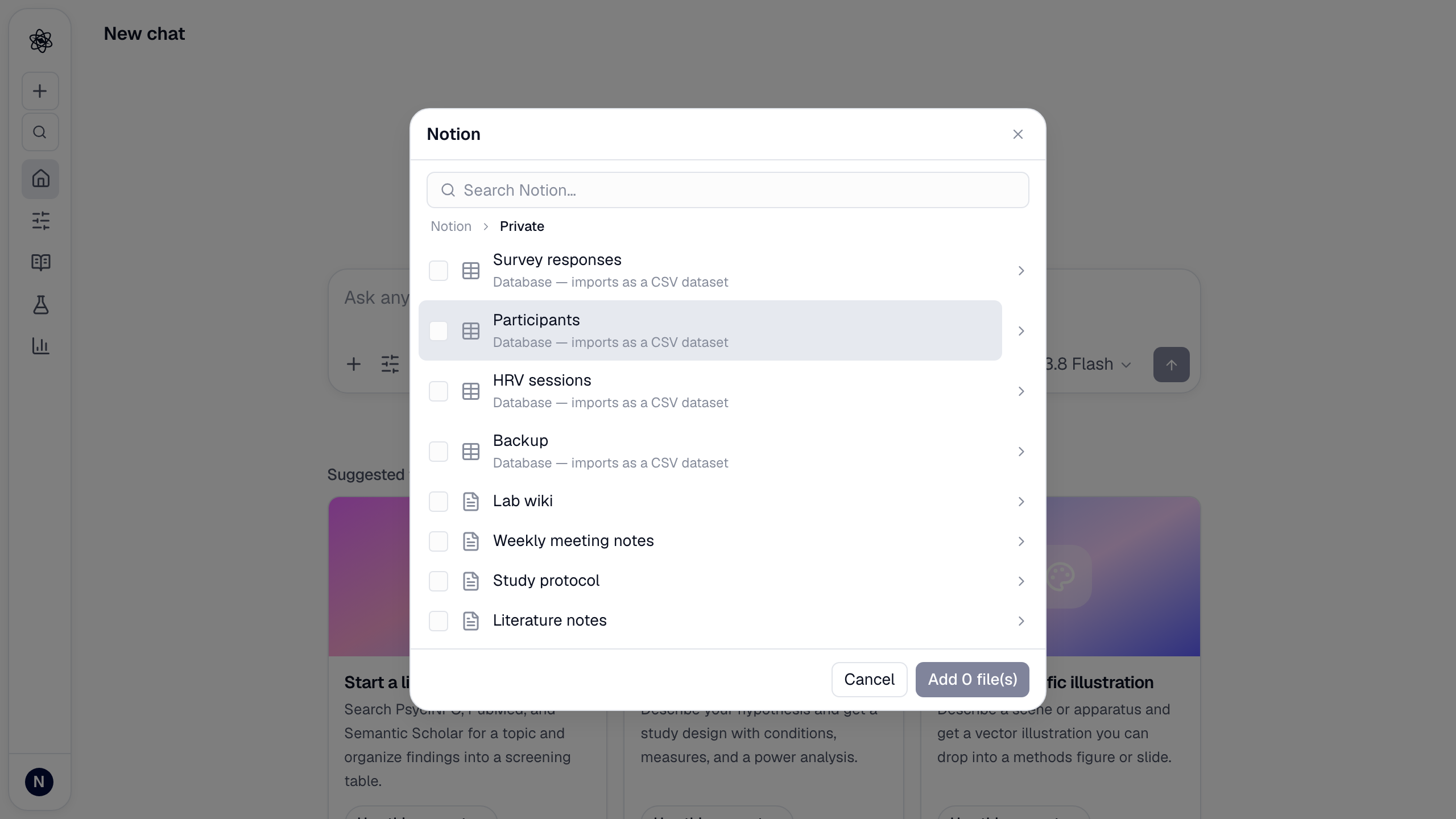Image resolution: width=1456 pixels, height=819 pixels.
Task: Open the flask experiments icon
Action: (x=40, y=304)
